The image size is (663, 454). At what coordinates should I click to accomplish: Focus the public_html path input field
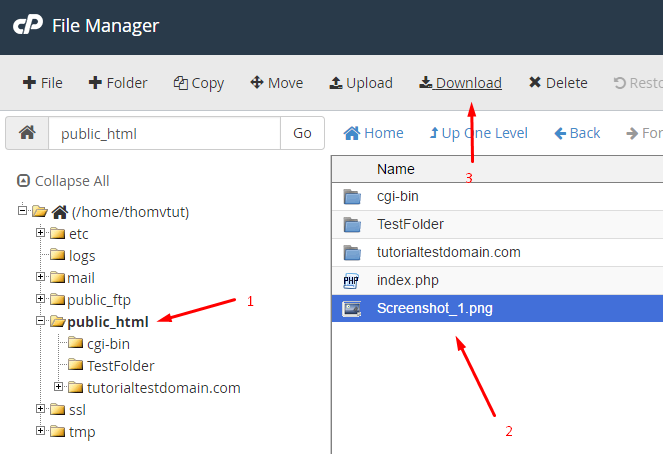(x=164, y=133)
